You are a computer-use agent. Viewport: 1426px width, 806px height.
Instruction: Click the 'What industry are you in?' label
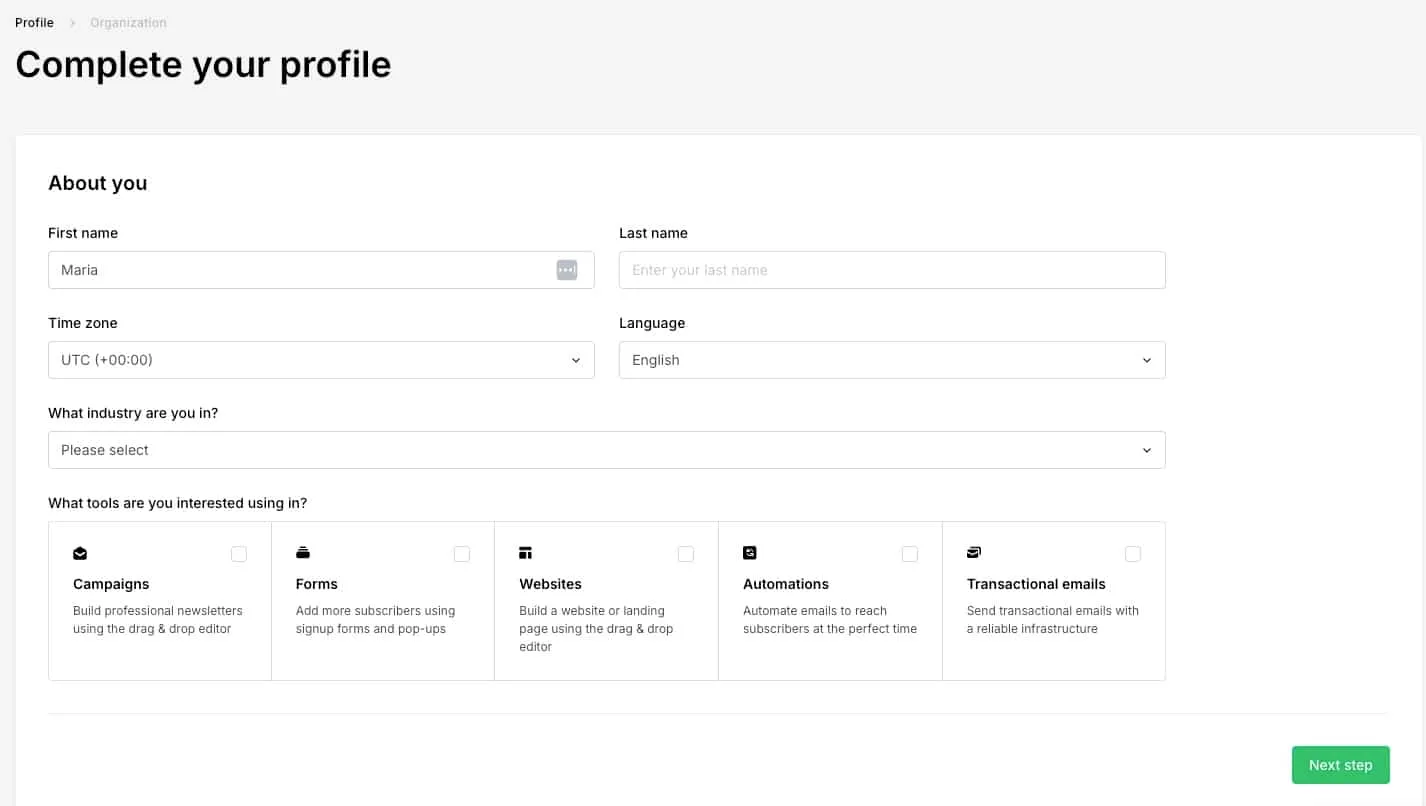click(x=133, y=413)
